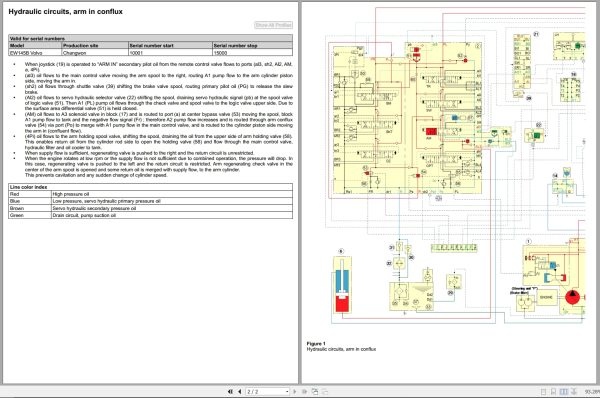This screenshot has height=398, width=600.
Task: Click the page title Hydraulic circuits, arm in conflux
Action: [x=65, y=11]
